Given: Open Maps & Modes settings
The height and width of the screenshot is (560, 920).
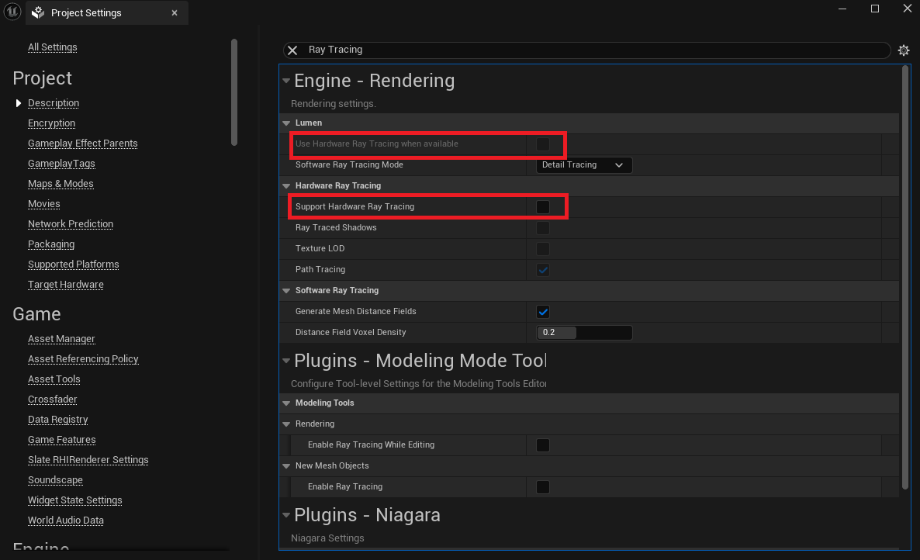Looking at the screenshot, I should (x=60, y=184).
